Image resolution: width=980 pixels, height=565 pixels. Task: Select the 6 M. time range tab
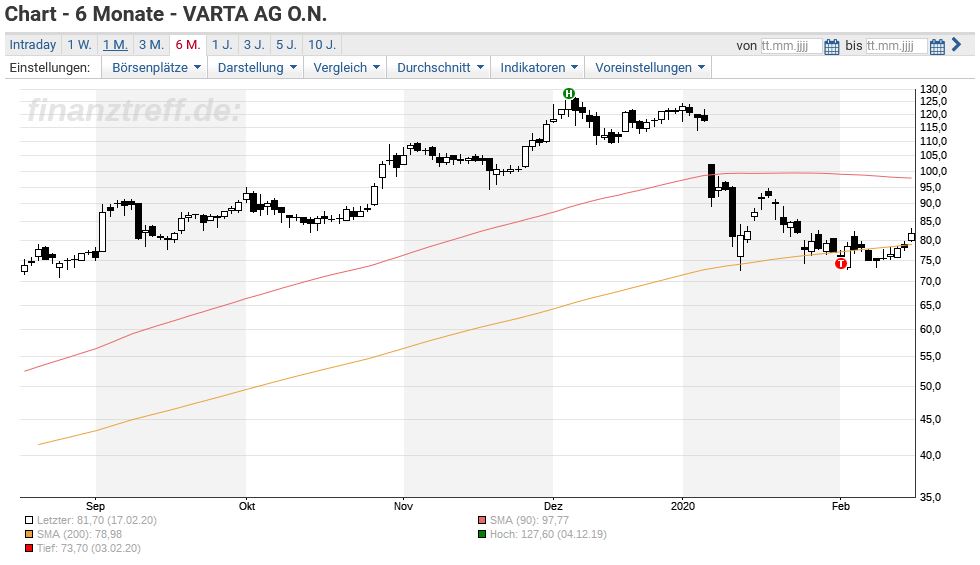point(188,45)
